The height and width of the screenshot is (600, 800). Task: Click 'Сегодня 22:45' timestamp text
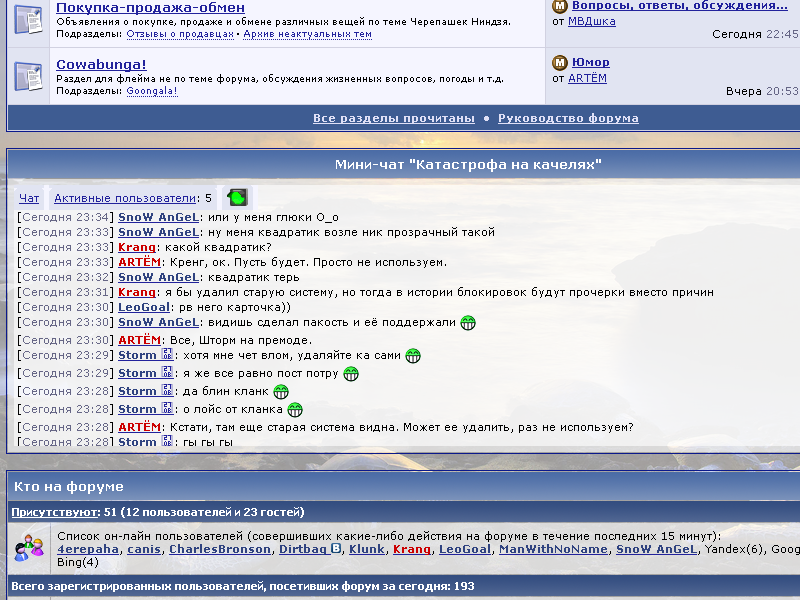[x=755, y=34]
